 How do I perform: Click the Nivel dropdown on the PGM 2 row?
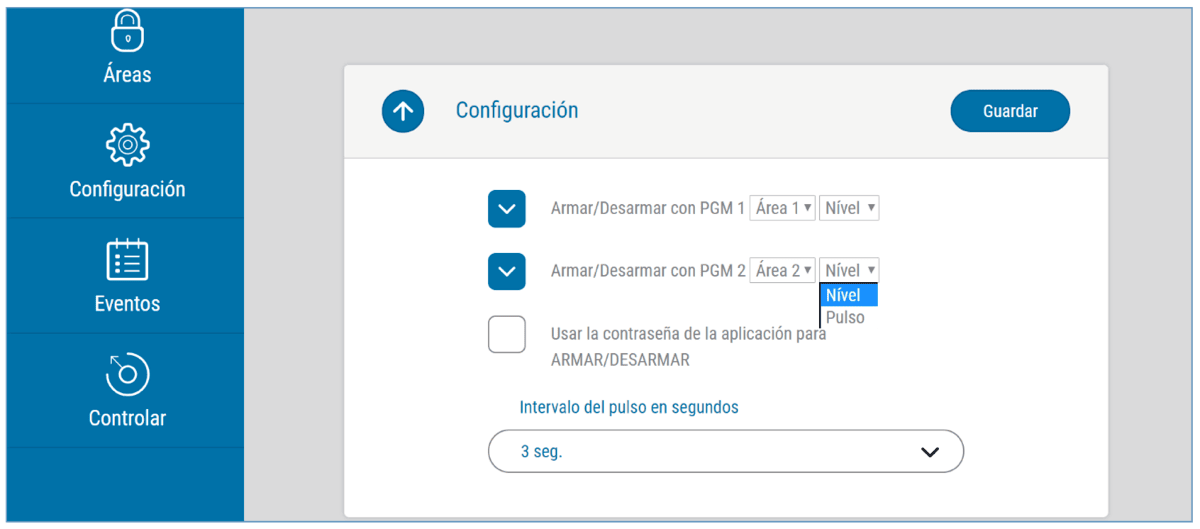[849, 270]
